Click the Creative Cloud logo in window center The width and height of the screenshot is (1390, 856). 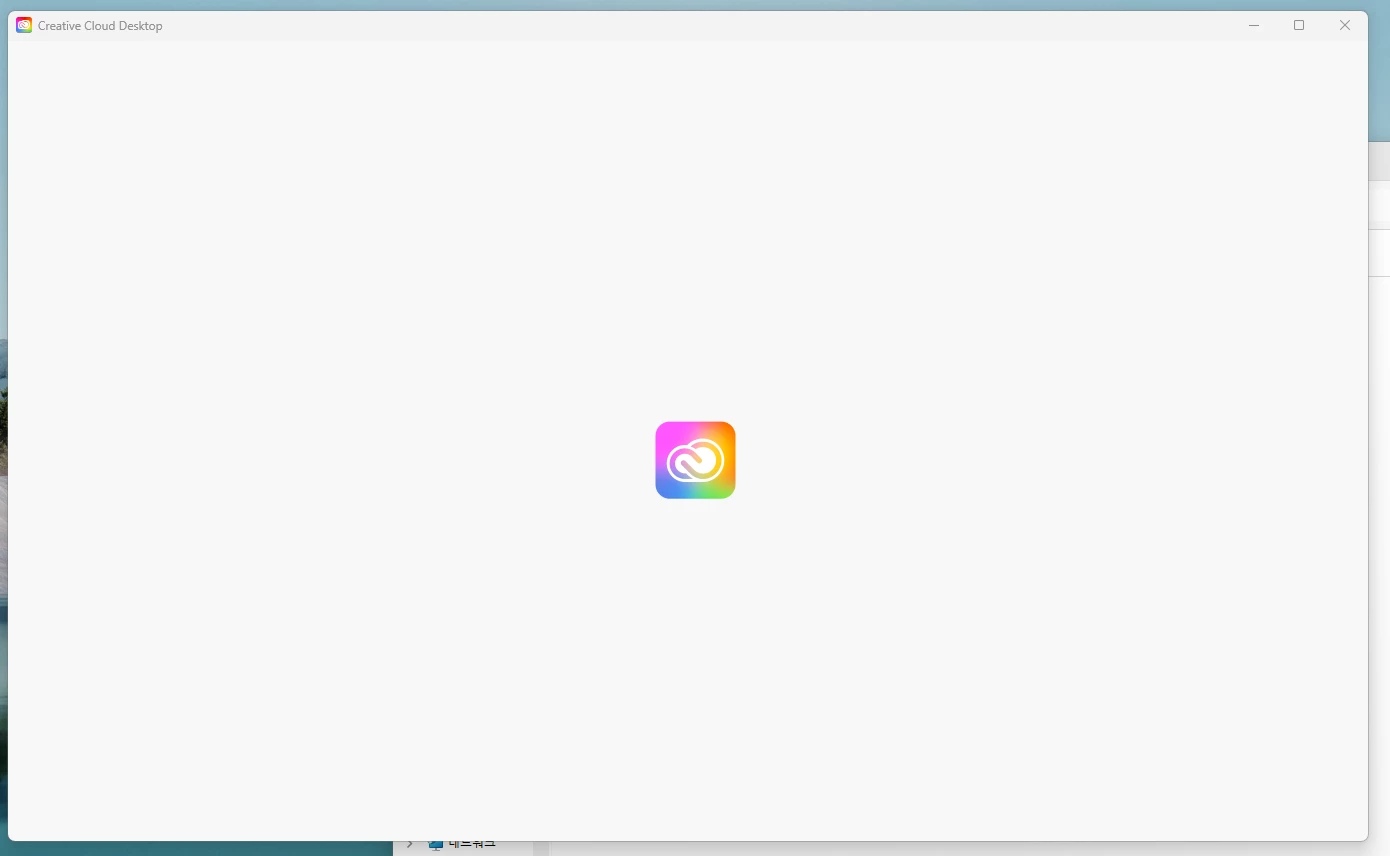695,460
